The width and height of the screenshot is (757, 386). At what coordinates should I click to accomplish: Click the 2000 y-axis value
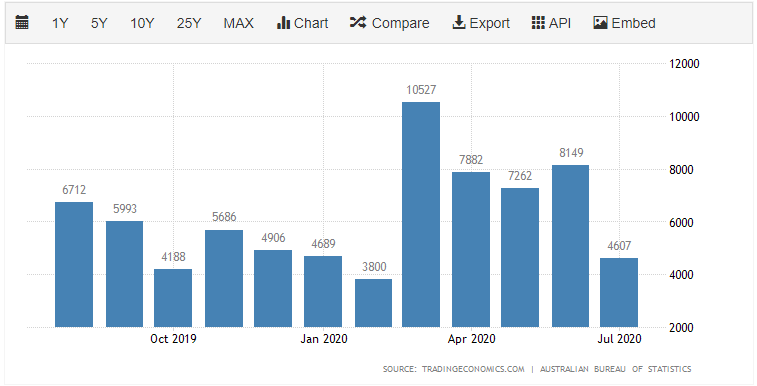click(x=681, y=328)
